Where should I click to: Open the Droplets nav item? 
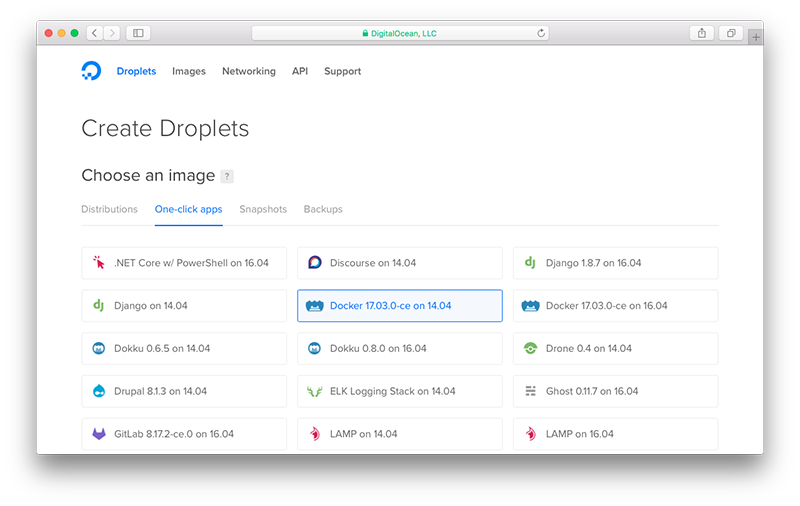pyautogui.click(x=136, y=71)
